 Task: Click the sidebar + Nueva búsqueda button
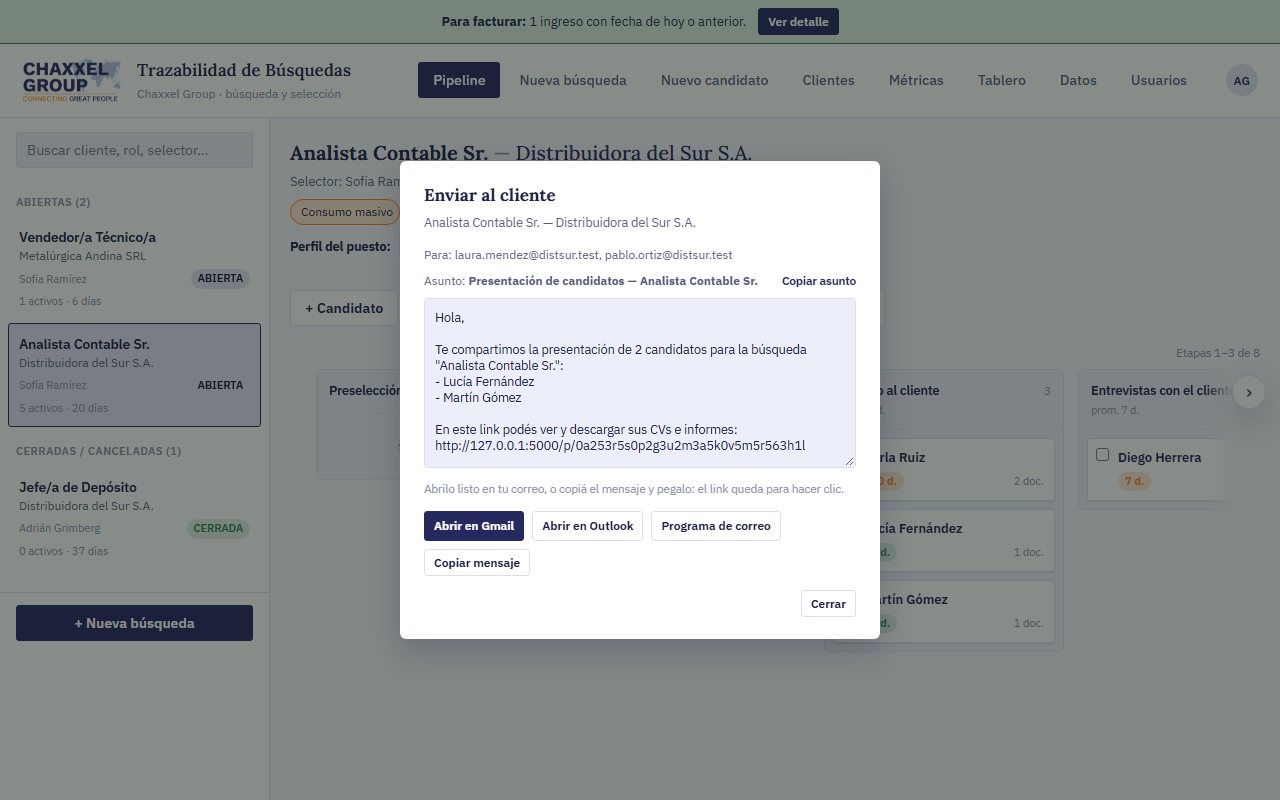[x=134, y=623]
